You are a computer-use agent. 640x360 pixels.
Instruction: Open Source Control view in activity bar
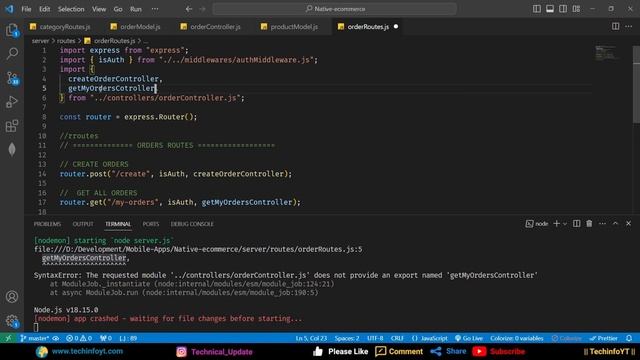12,78
